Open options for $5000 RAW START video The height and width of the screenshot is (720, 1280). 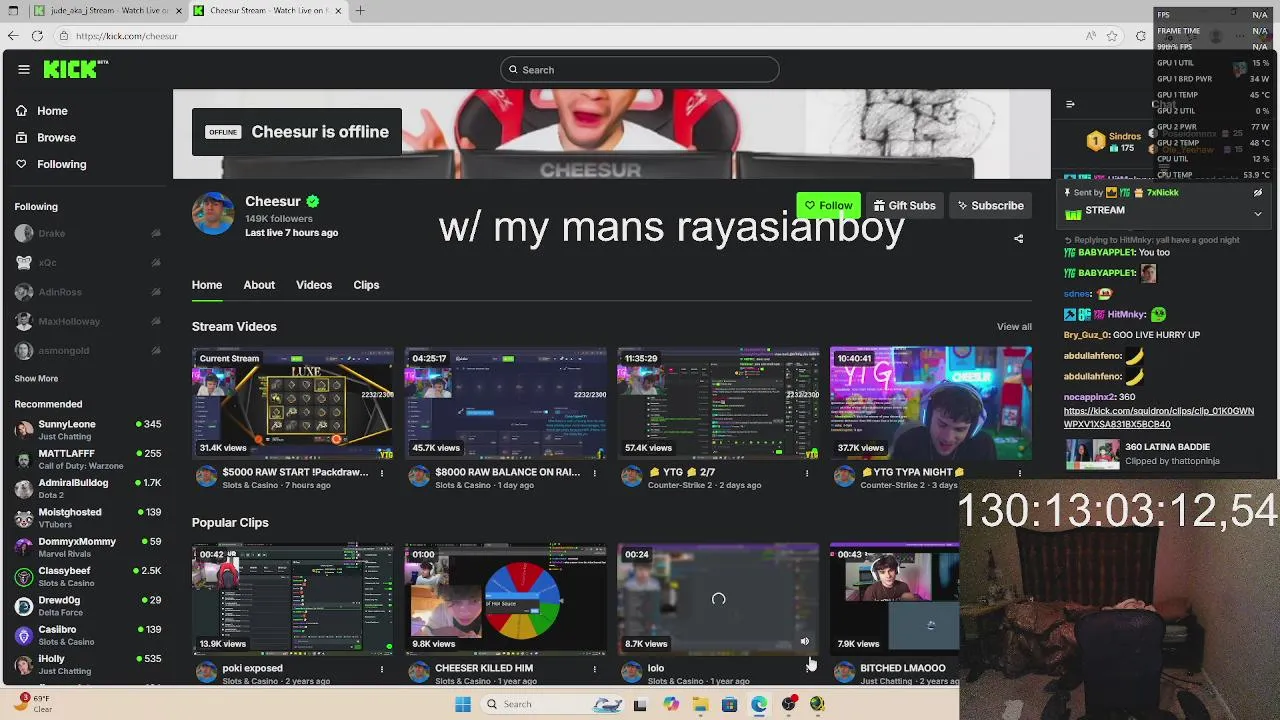[381, 473]
